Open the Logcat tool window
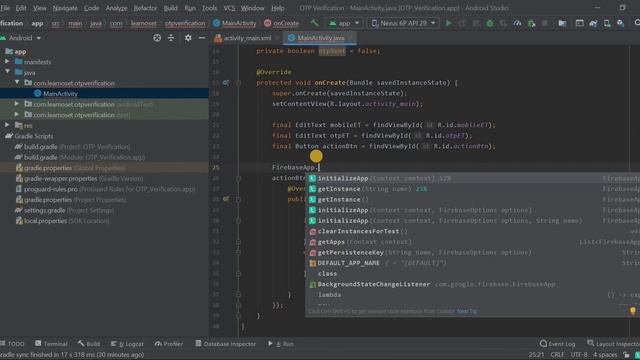This screenshot has height=360, width=640. pos(127,344)
